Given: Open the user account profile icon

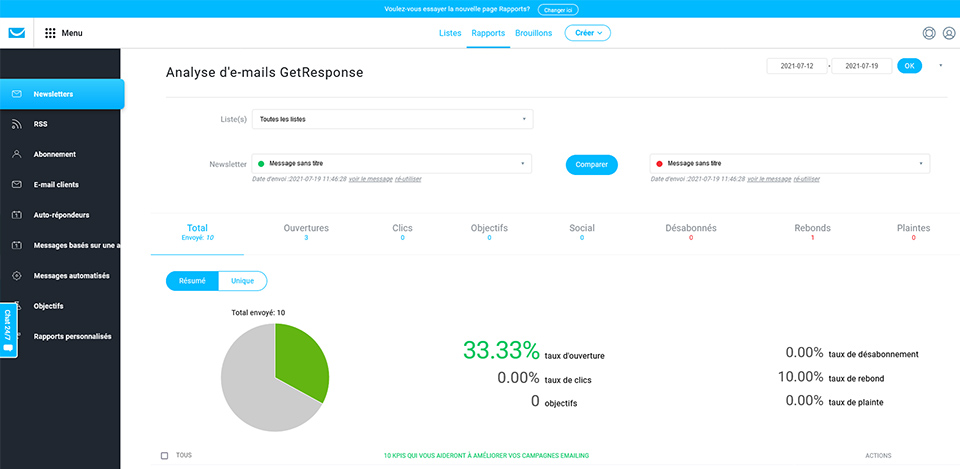Looking at the screenshot, I should click(x=948, y=33).
